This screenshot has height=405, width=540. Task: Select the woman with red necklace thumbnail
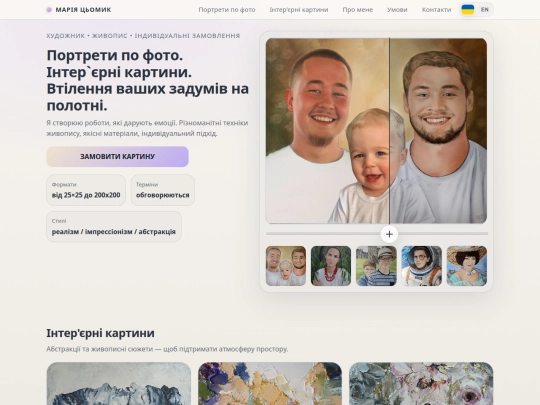(x=331, y=266)
